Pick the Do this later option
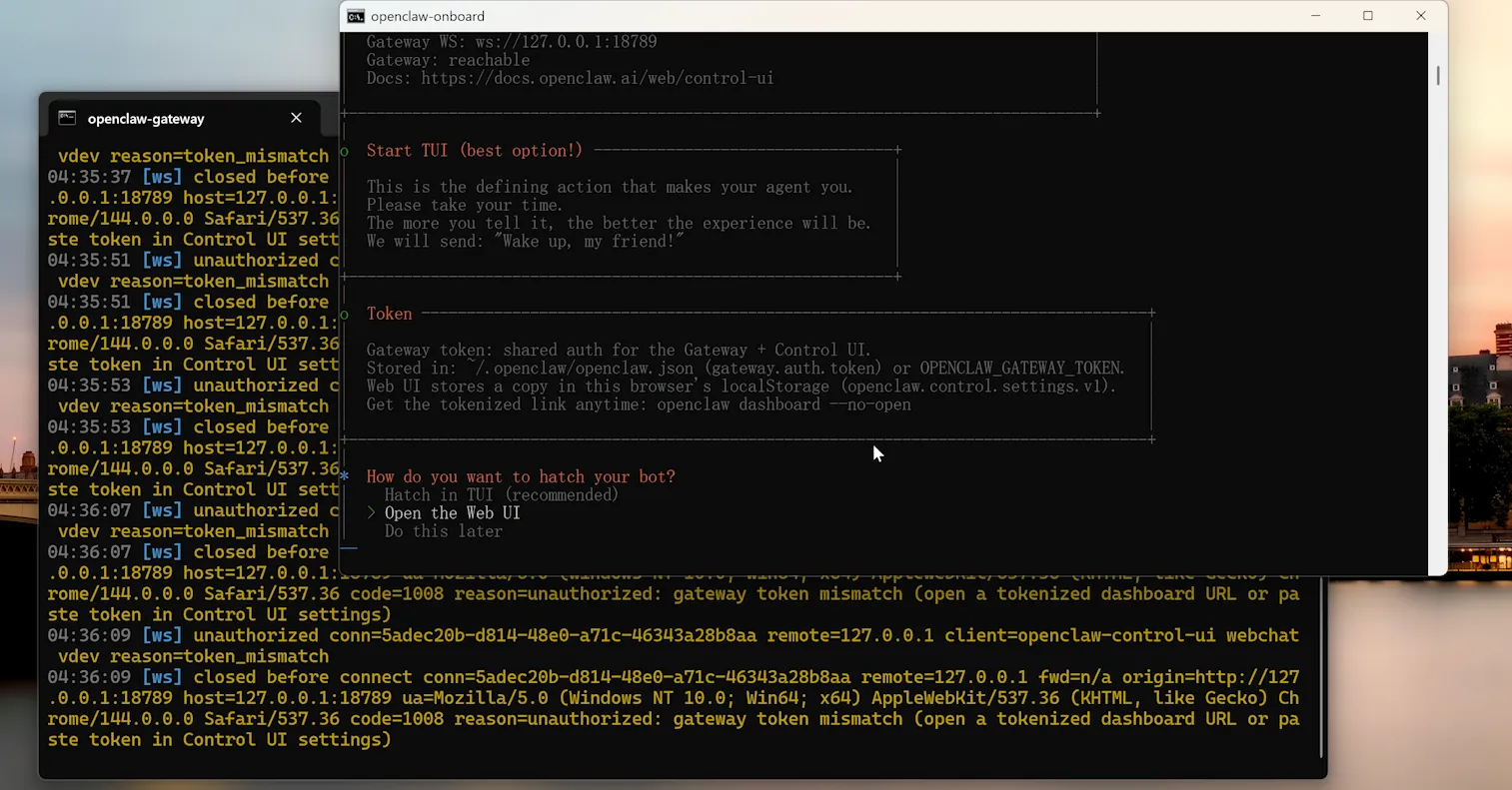This screenshot has height=790, width=1512. click(443, 531)
